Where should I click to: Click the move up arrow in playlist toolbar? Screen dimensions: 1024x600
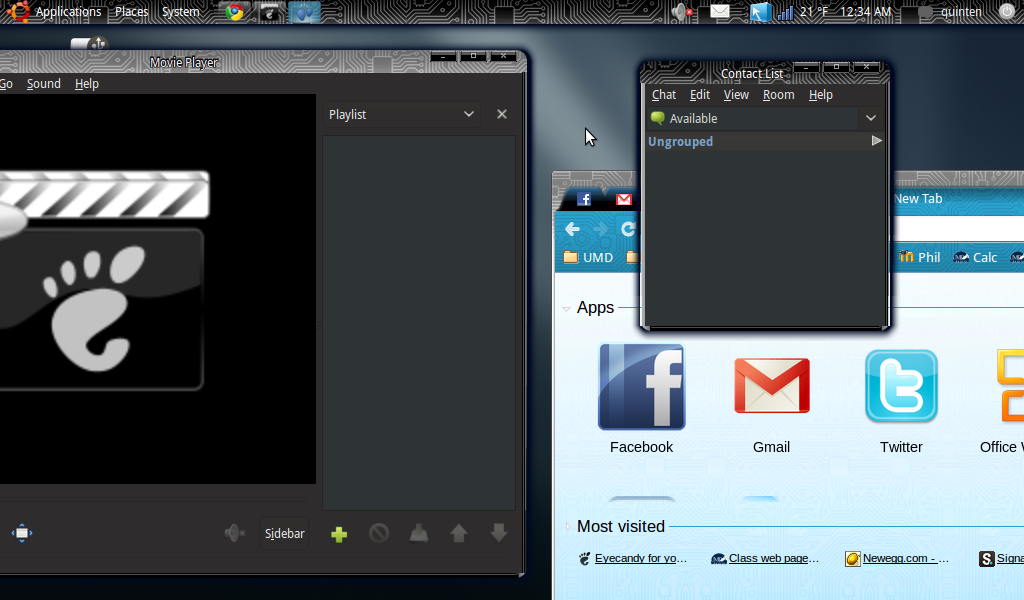[x=459, y=533]
